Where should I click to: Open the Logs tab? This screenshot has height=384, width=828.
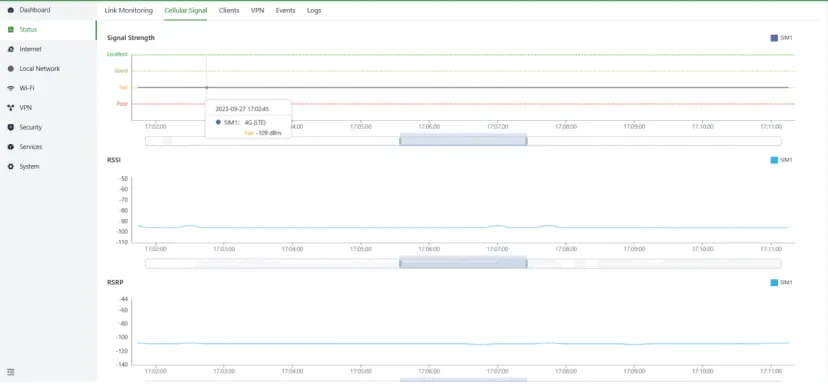tap(314, 10)
